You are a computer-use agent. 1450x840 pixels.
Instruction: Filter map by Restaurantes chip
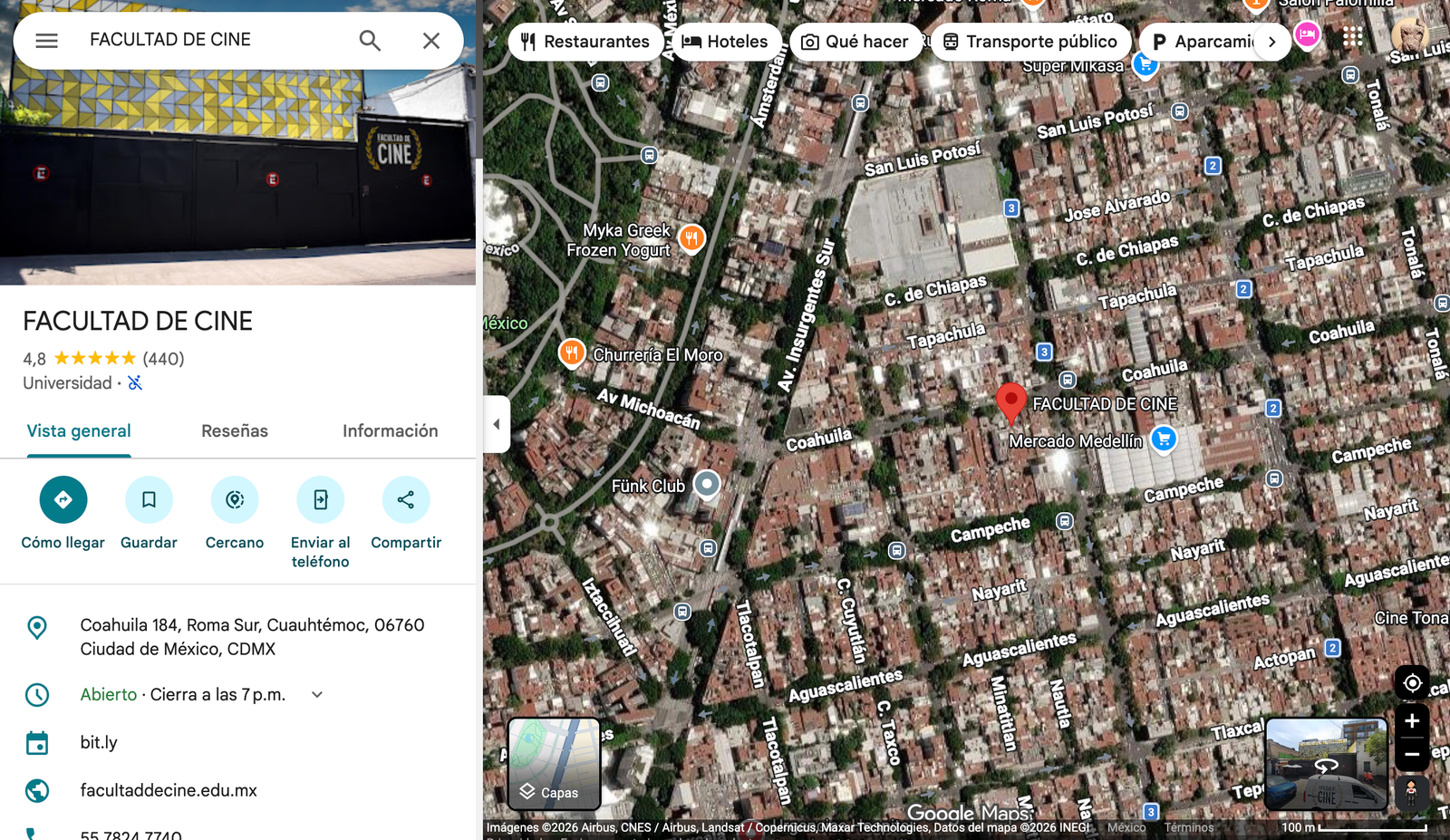[585, 42]
